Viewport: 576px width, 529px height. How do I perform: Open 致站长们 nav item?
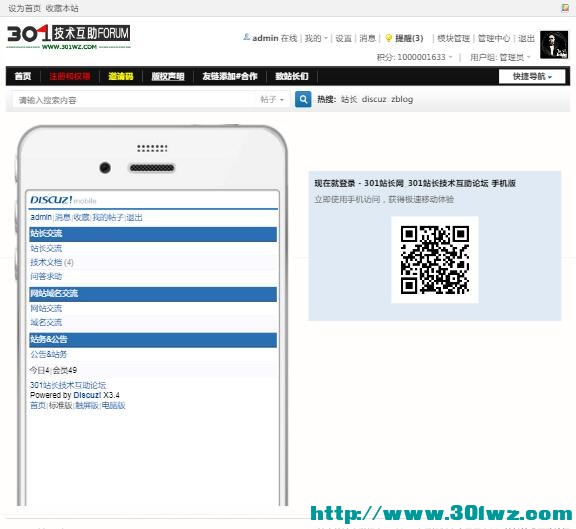click(x=292, y=76)
